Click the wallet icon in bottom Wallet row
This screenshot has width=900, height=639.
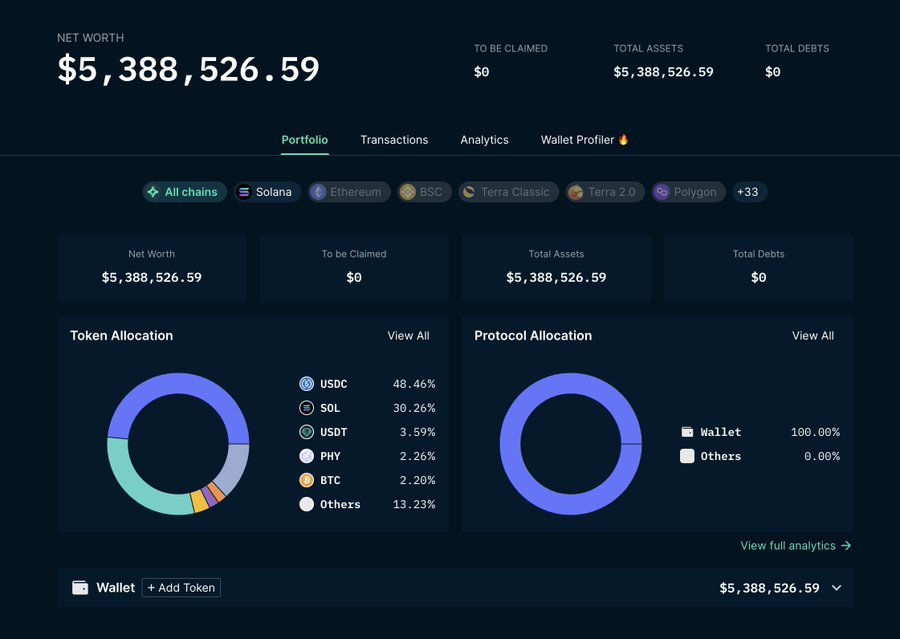80,587
